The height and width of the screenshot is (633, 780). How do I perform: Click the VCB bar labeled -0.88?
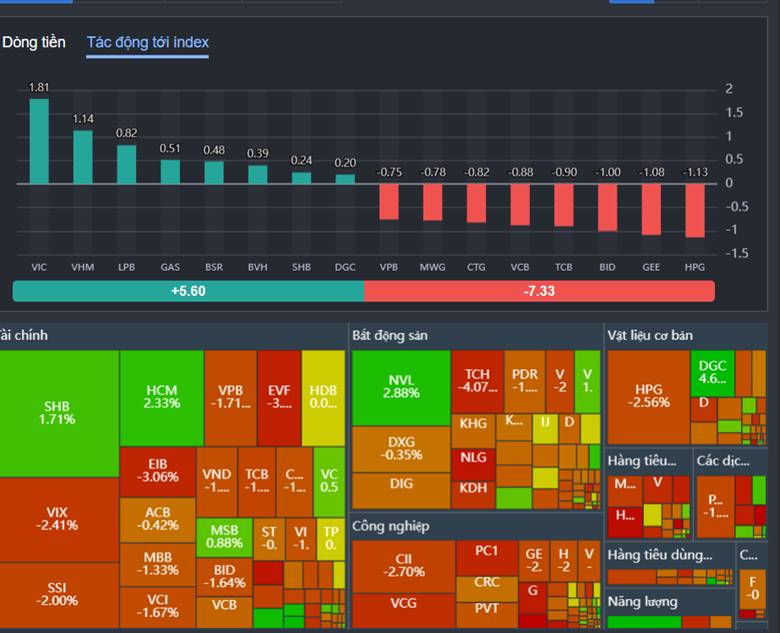click(520, 205)
